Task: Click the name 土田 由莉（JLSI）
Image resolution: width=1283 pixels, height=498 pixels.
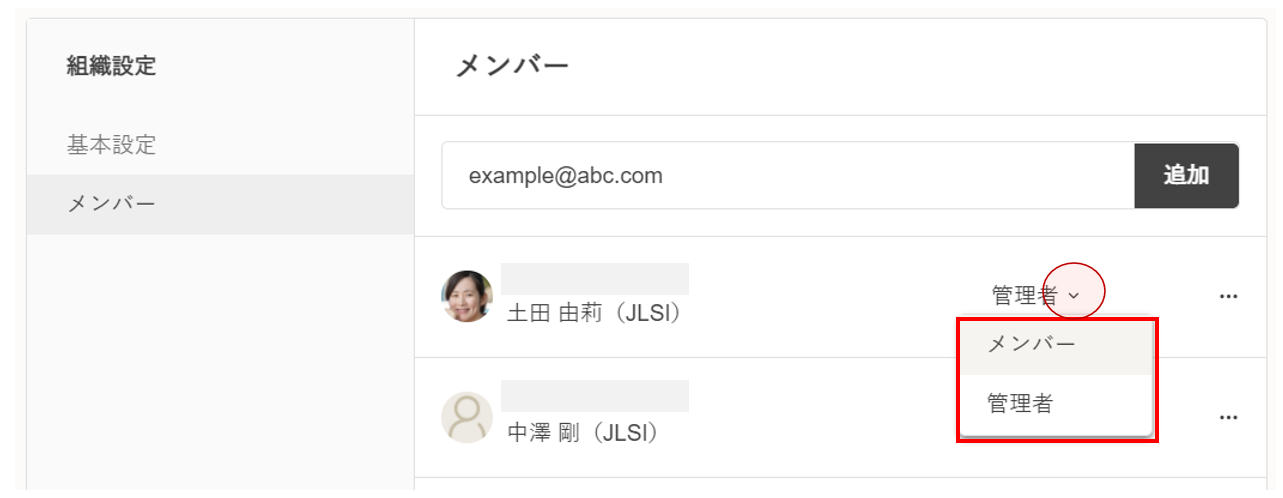Action: [595, 314]
